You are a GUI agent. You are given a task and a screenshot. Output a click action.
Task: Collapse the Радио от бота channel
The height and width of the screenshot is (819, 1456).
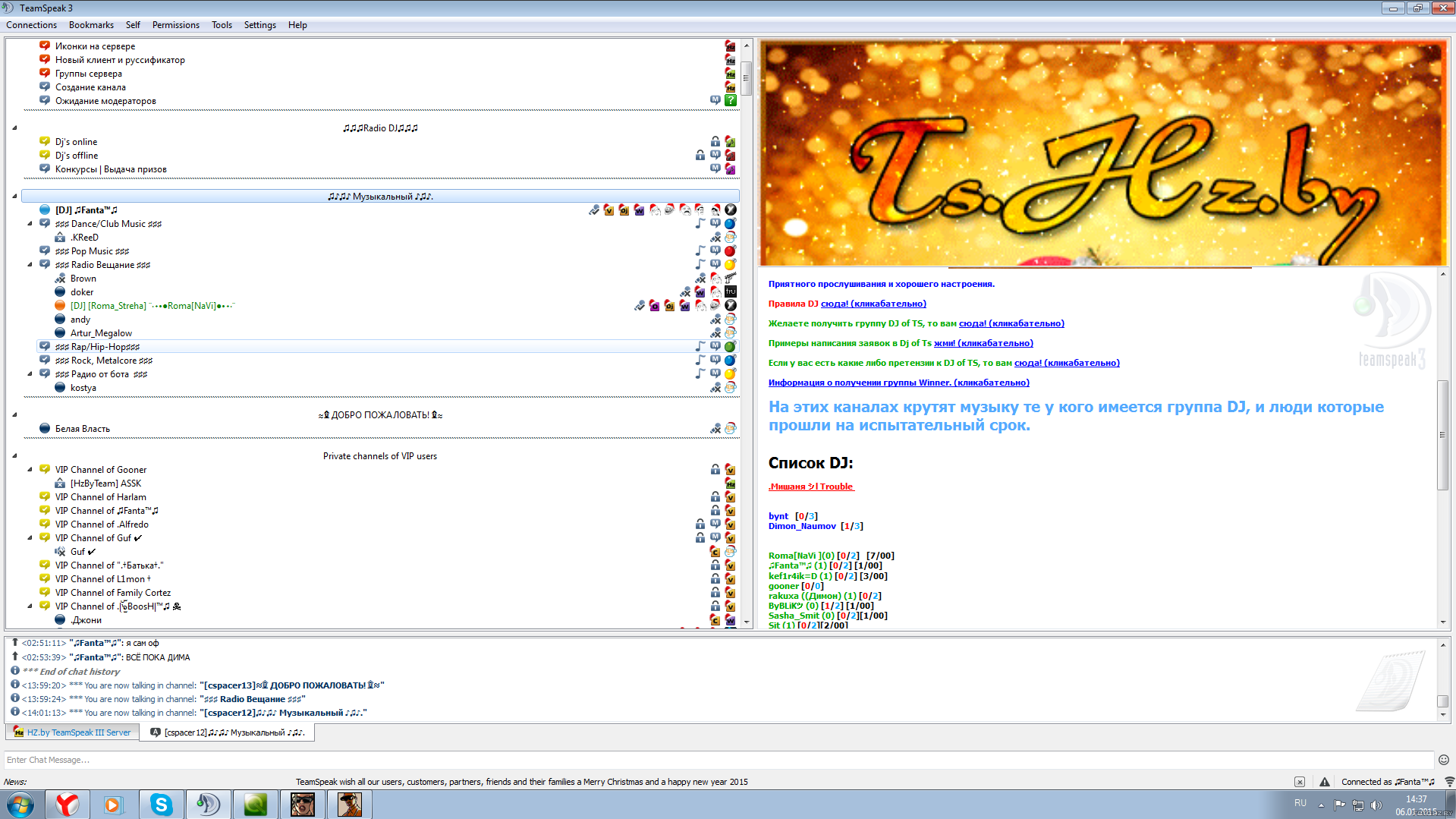(30, 374)
